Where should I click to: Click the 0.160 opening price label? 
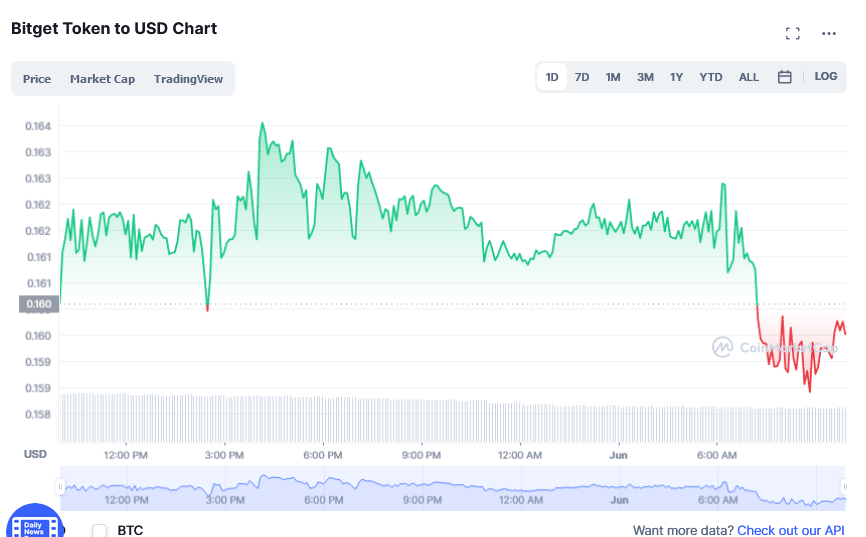[x=39, y=304]
